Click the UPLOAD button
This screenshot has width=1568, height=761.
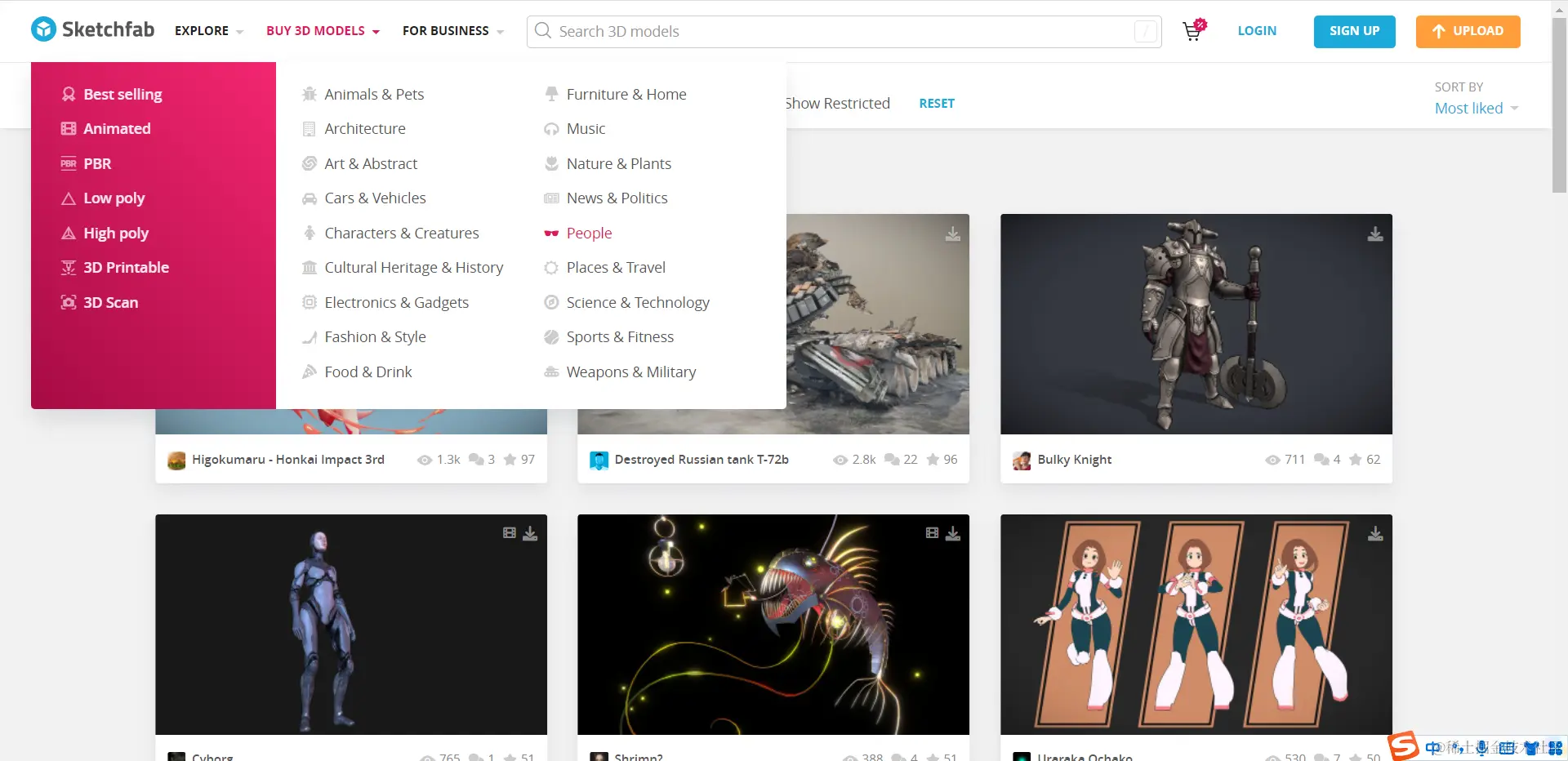(x=1468, y=31)
